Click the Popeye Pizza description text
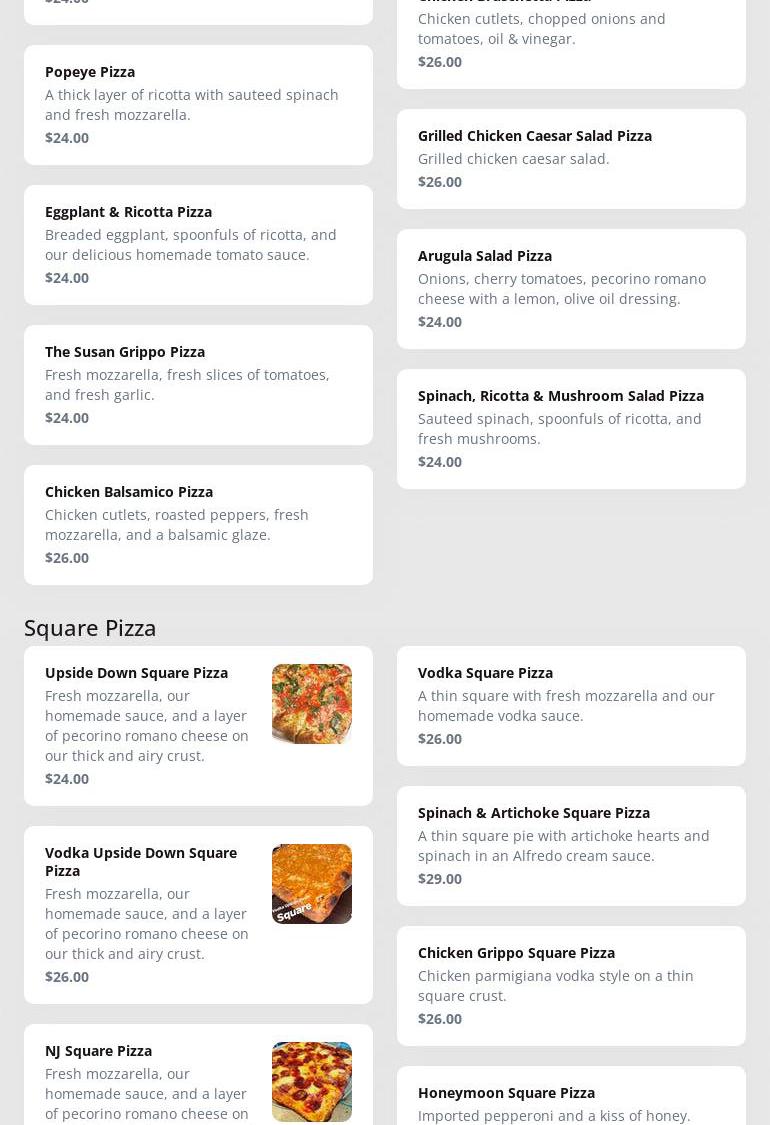The height and width of the screenshot is (1125, 770). (192, 105)
